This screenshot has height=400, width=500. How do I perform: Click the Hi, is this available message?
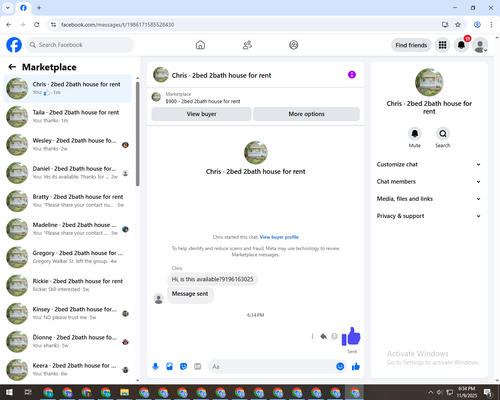[212, 279]
